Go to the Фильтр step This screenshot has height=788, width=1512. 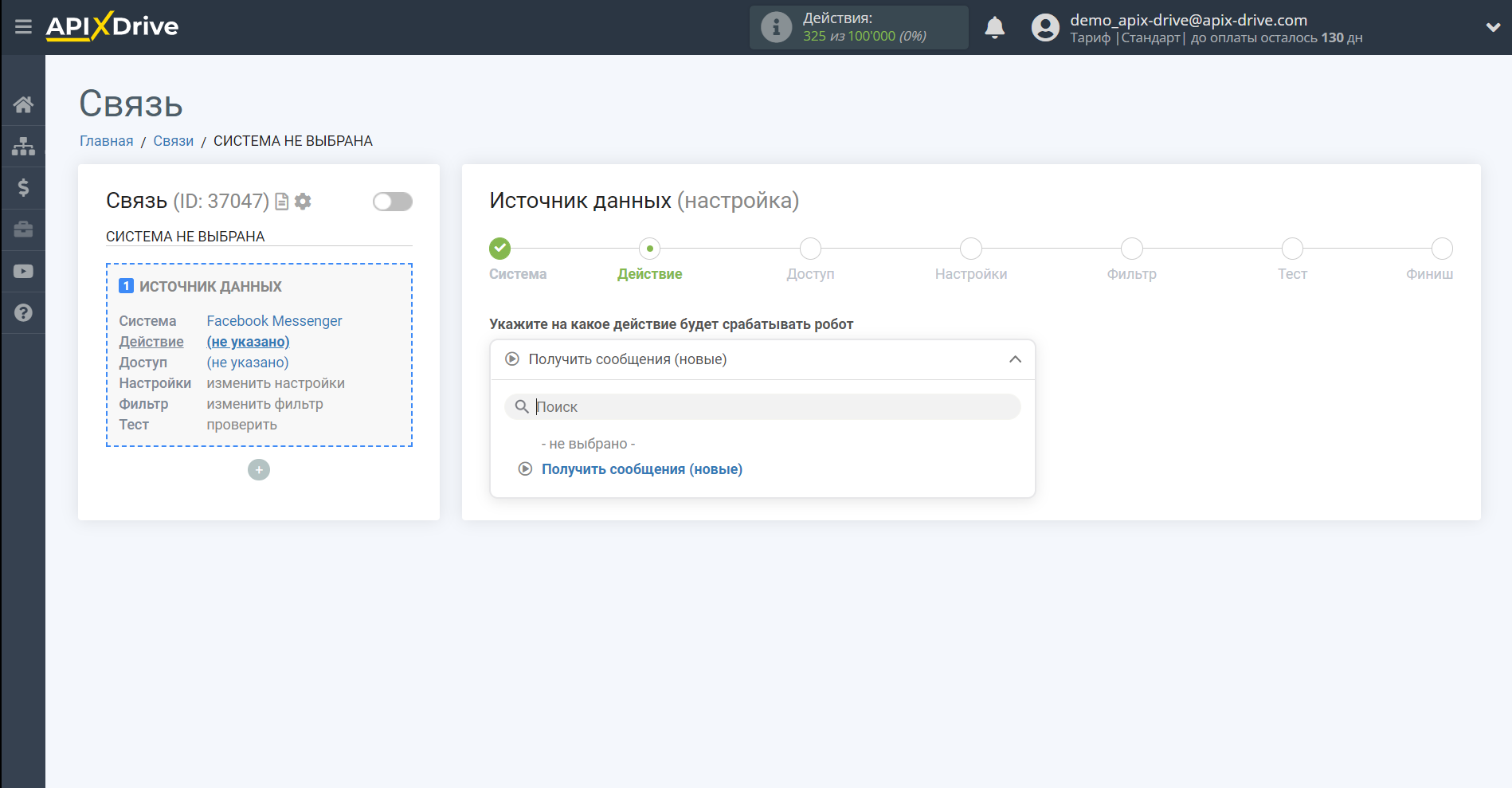click(1132, 249)
